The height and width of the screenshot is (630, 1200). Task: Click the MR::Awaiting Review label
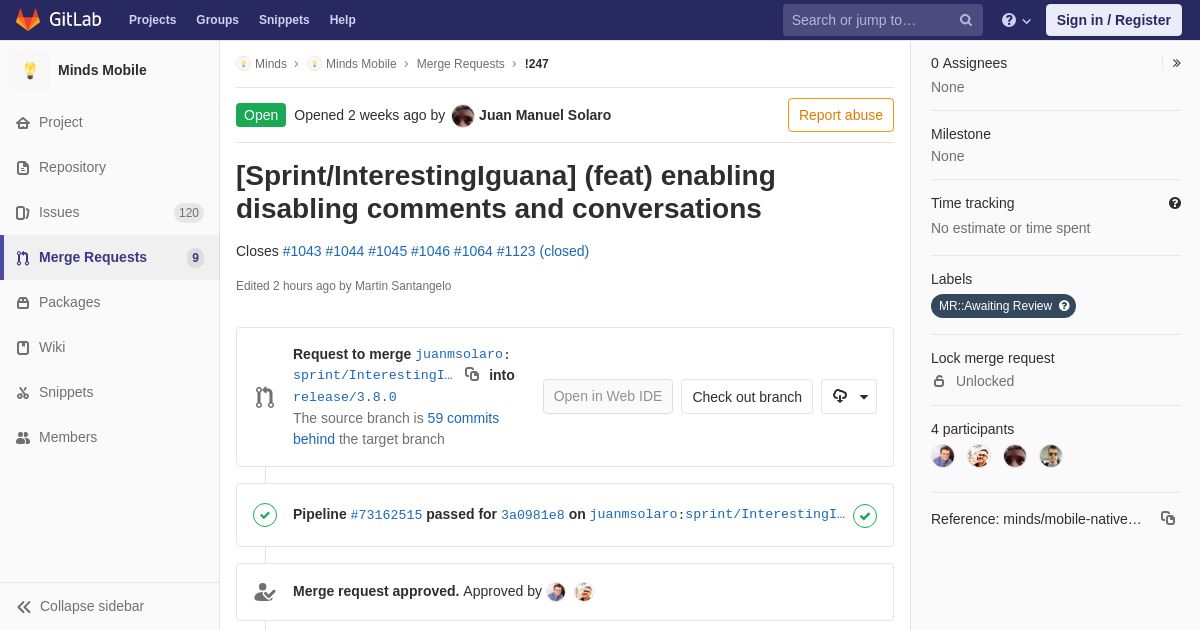(x=1003, y=306)
